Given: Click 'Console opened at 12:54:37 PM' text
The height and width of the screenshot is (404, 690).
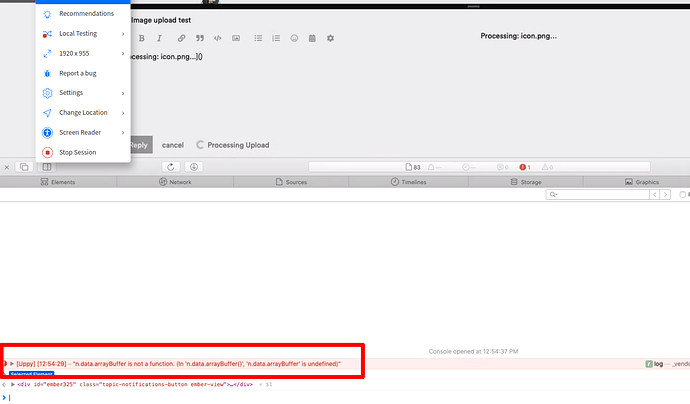Looking at the screenshot, I should coord(473,352).
